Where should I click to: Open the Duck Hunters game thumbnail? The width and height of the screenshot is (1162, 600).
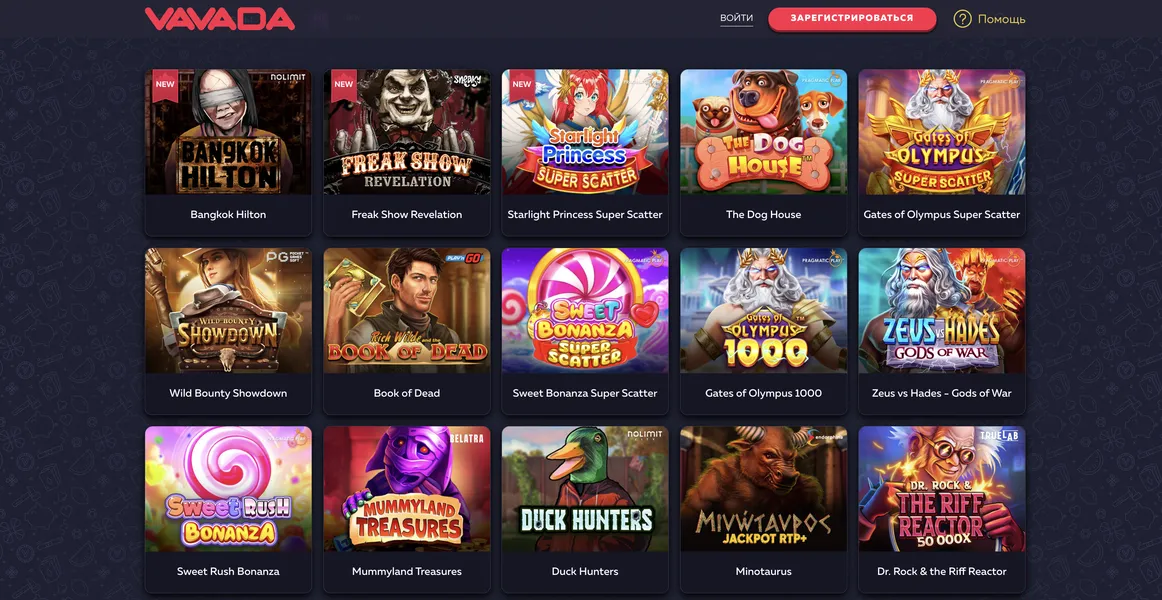pos(585,489)
